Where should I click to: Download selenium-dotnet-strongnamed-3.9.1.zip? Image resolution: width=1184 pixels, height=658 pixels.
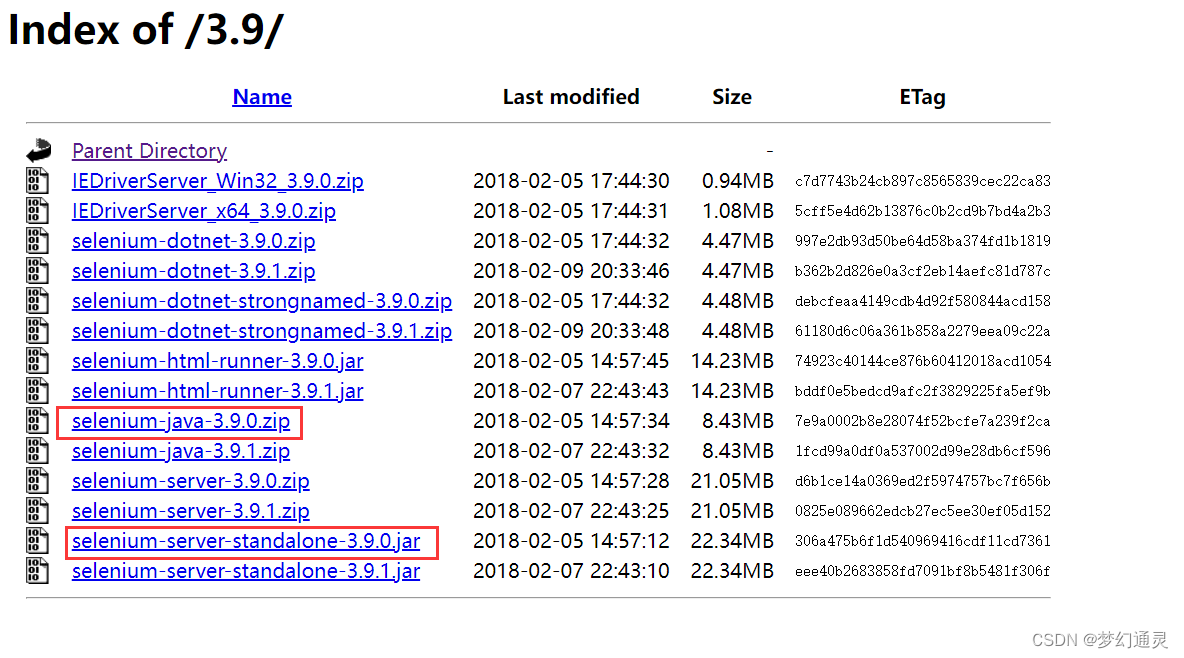point(262,331)
